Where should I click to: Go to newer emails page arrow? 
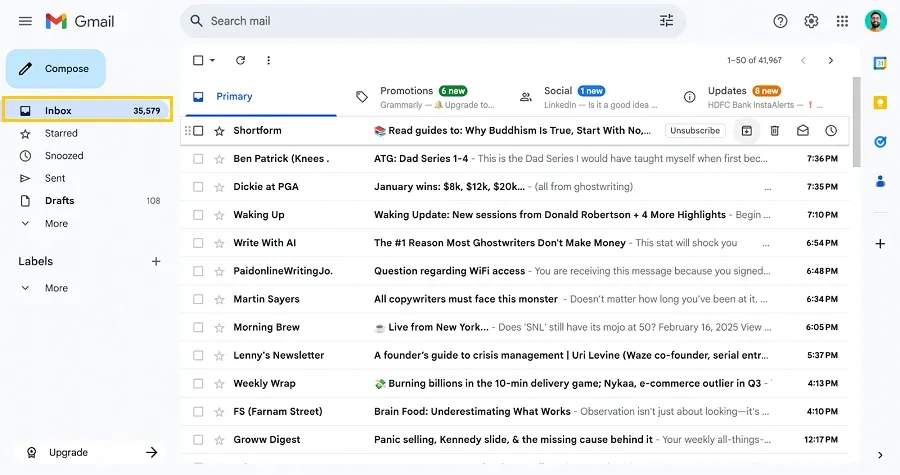pos(803,60)
